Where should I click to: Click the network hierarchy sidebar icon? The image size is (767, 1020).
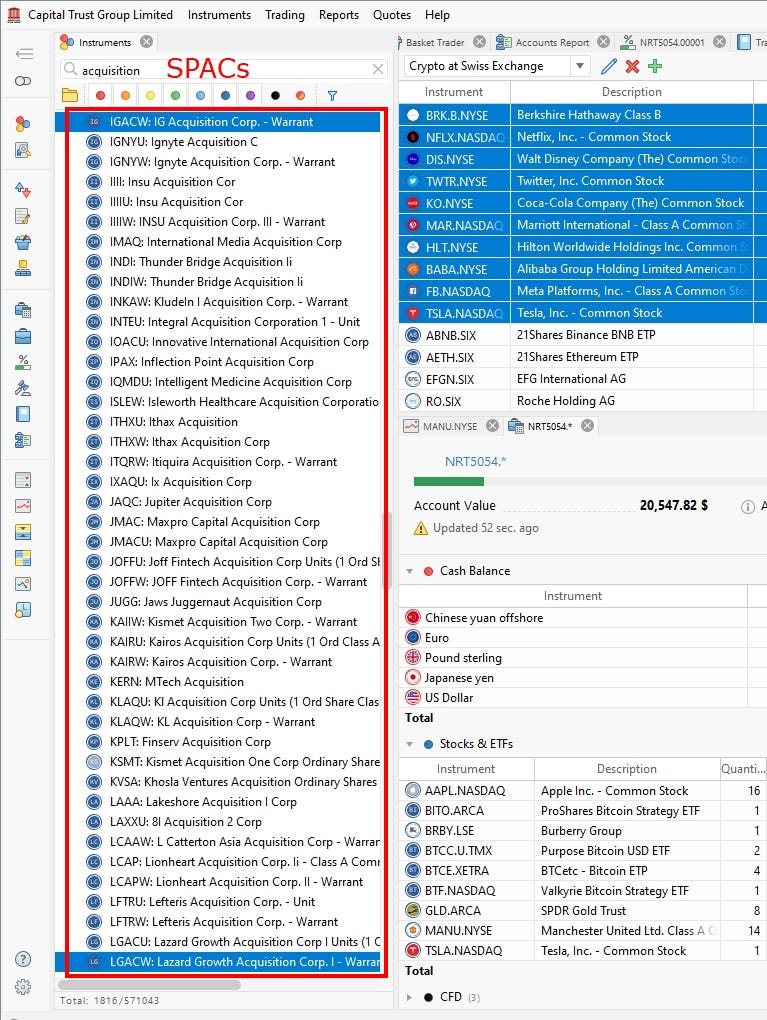pos(23,268)
